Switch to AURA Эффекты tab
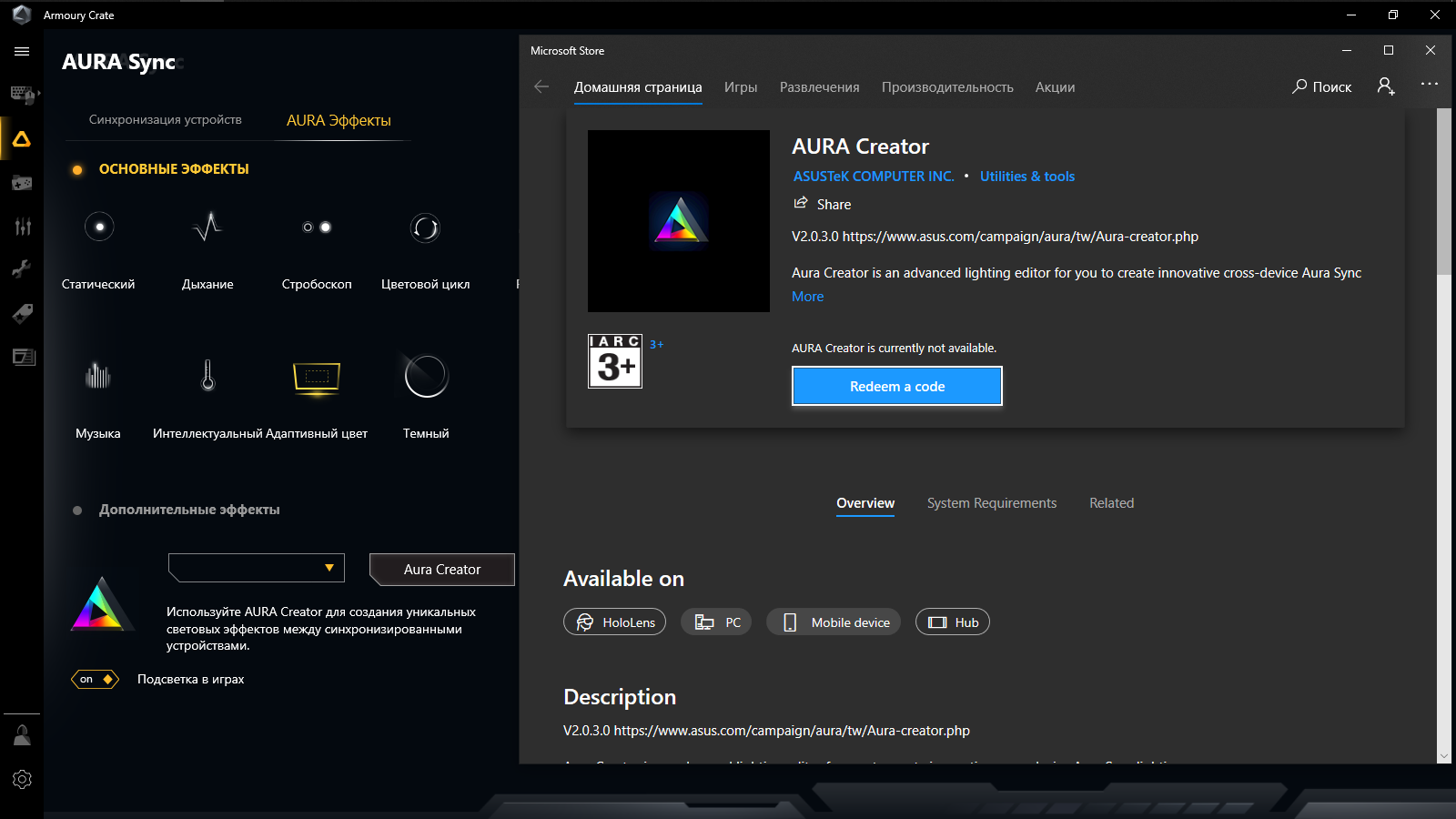The height and width of the screenshot is (819, 1456). coord(339,120)
